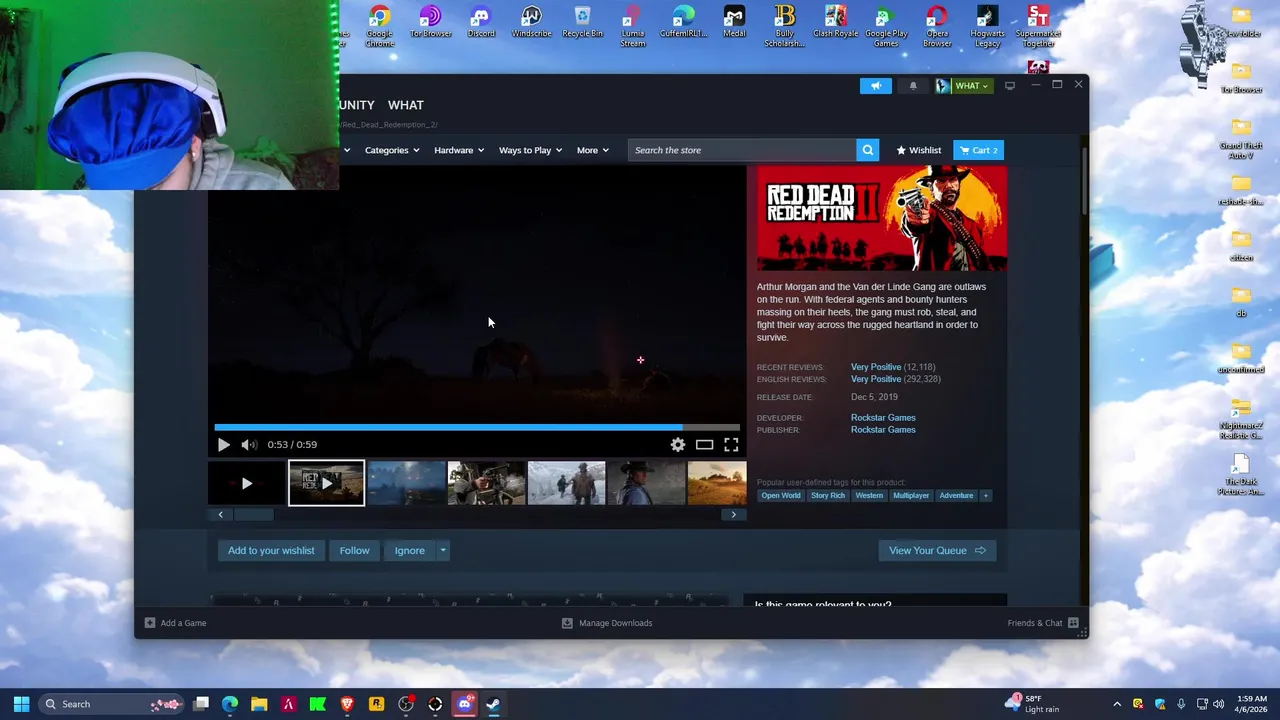The image size is (1280, 720).
Task: Open the WHAT profile tab
Action: coord(406,105)
